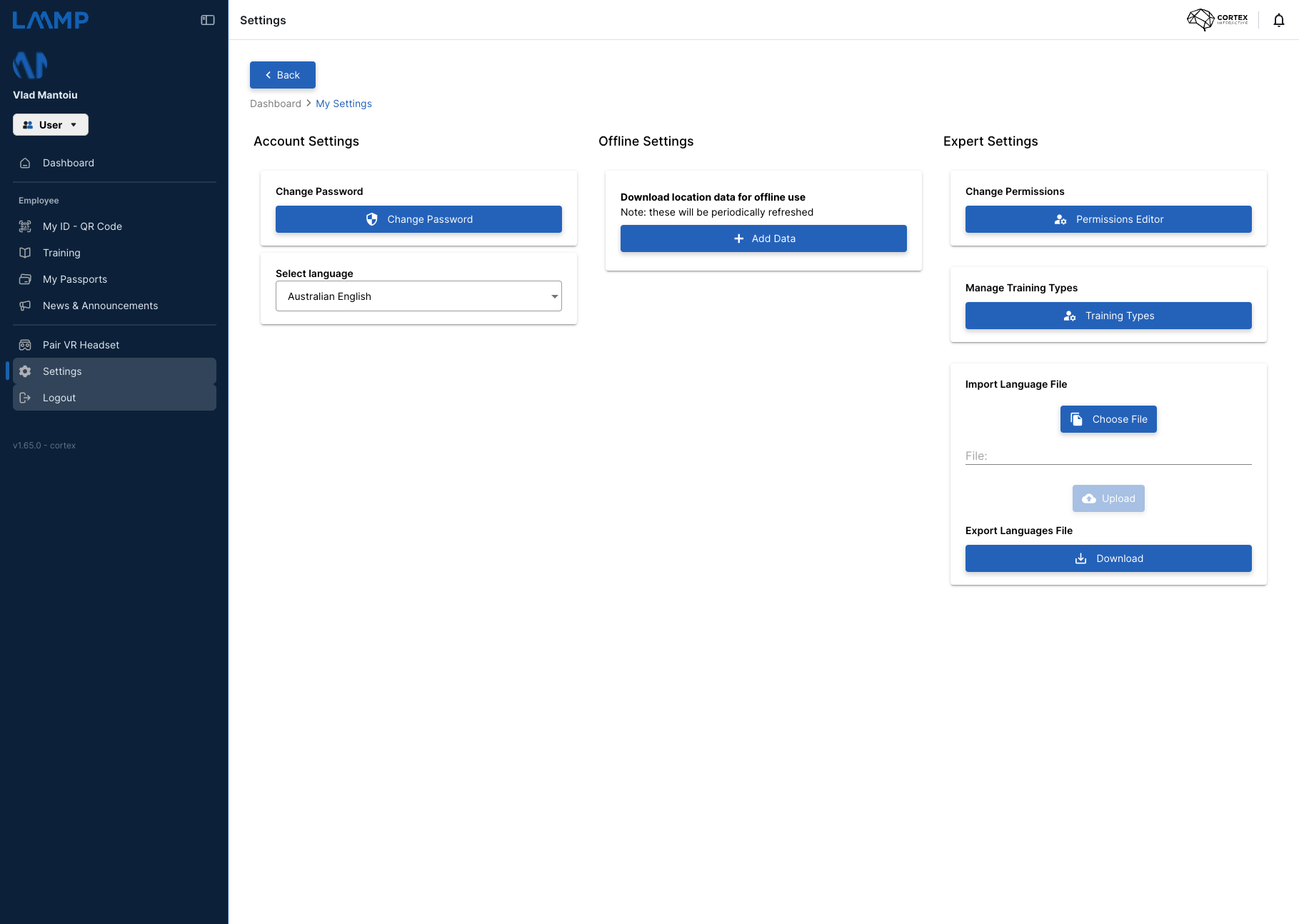Open the Select language dropdown
The width and height of the screenshot is (1299, 924).
(418, 296)
